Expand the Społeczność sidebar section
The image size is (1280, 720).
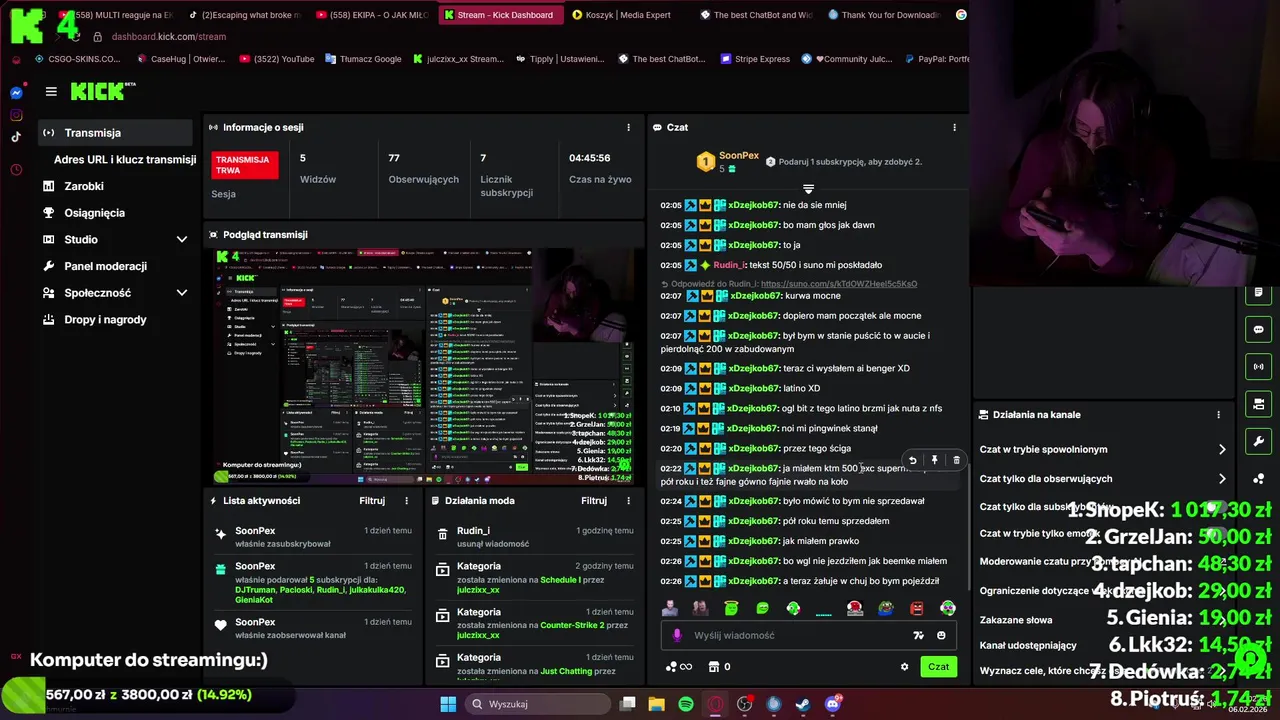point(182,293)
